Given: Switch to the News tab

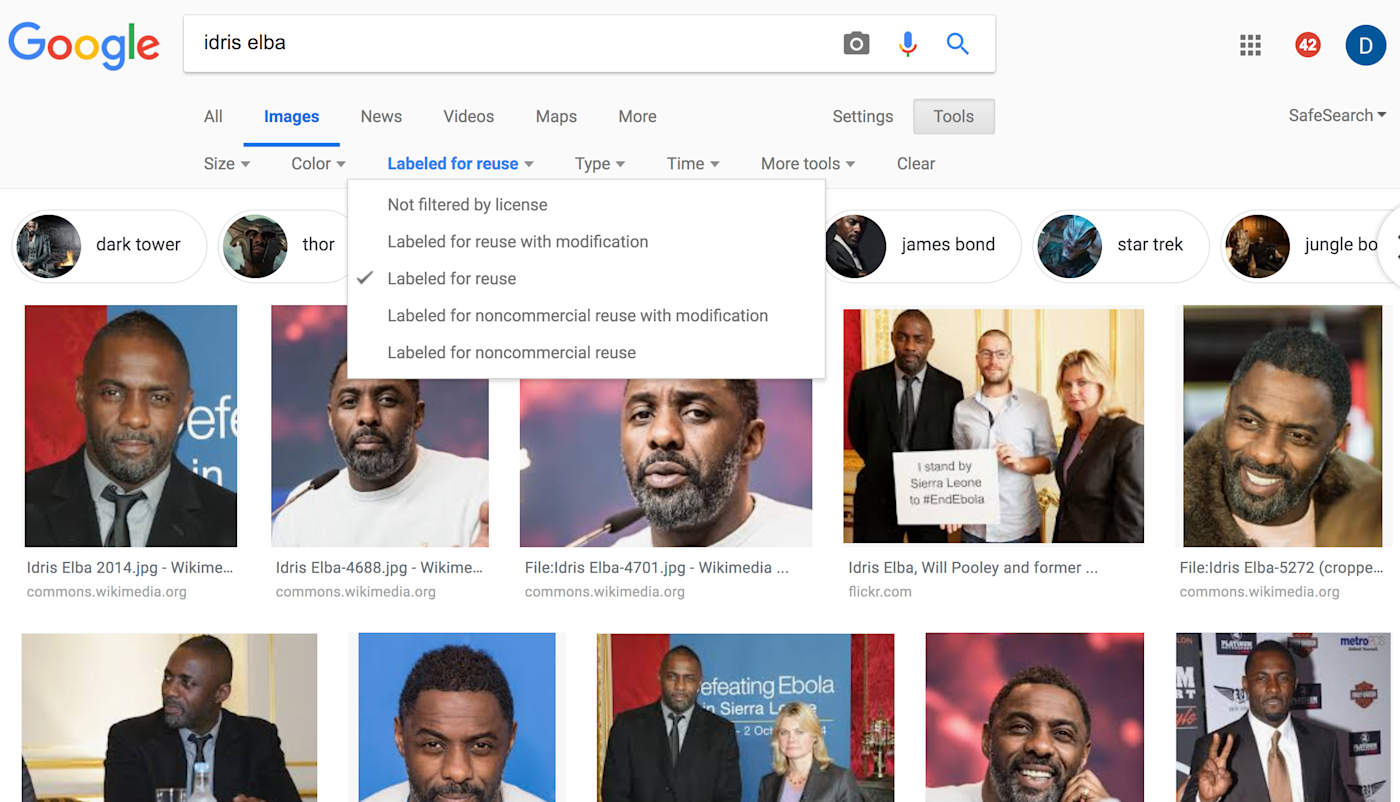Looking at the screenshot, I should [381, 117].
